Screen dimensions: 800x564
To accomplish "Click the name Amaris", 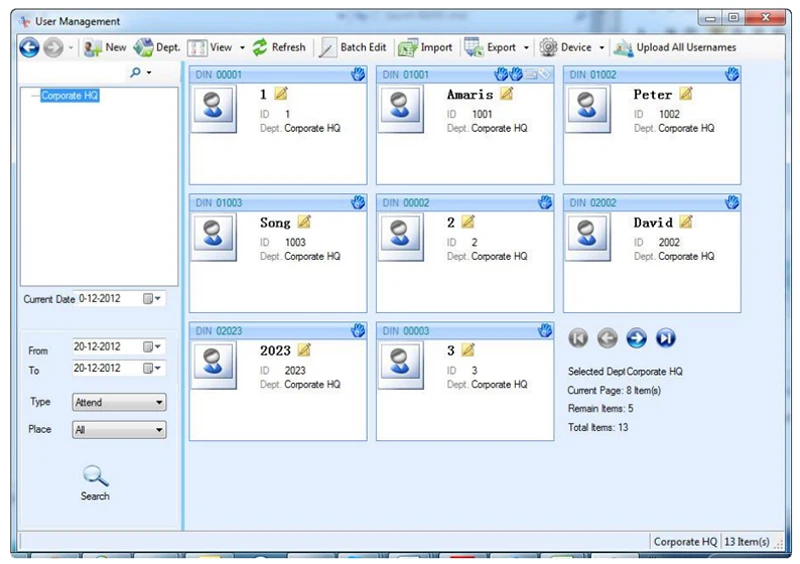I will pyautogui.click(x=470, y=94).
